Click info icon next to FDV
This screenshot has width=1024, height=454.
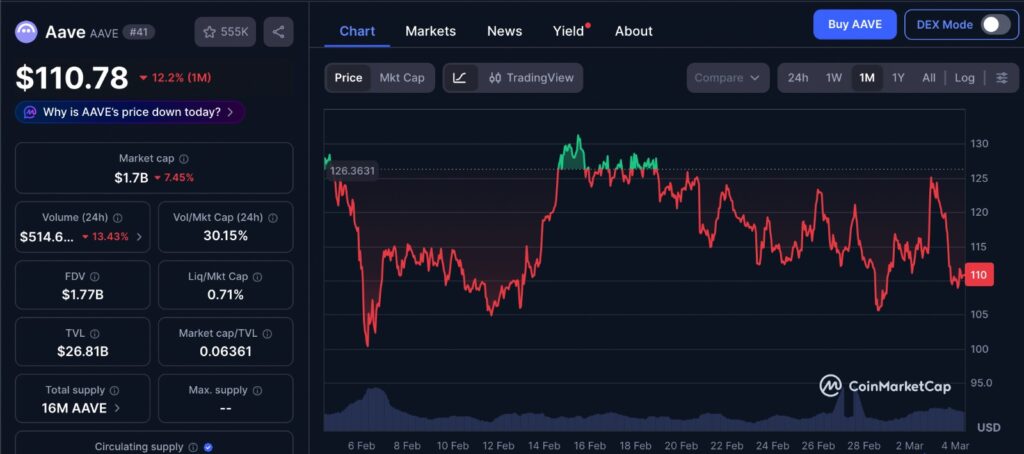(x=95, y=277)
